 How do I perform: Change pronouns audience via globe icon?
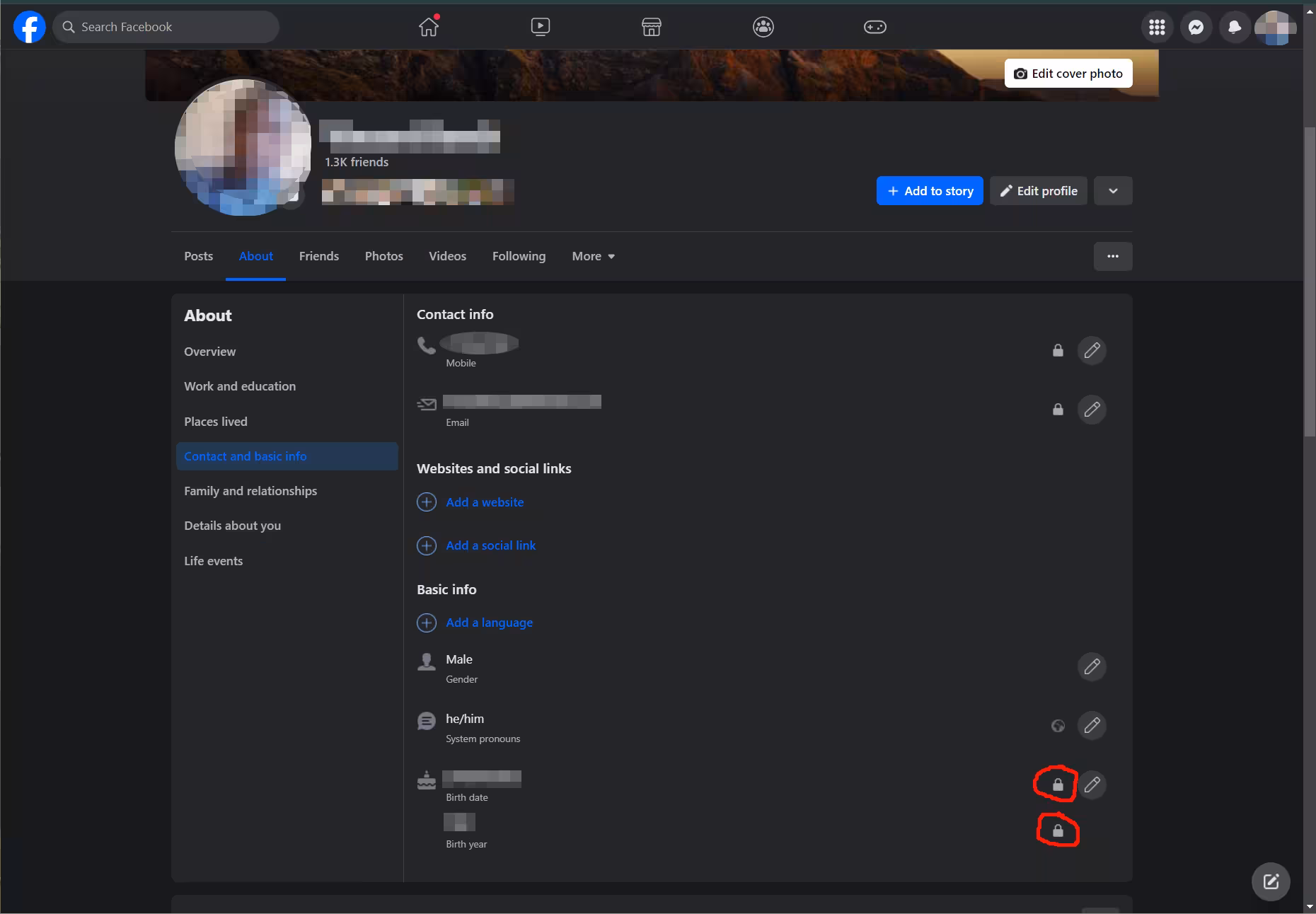[1058, 726]
